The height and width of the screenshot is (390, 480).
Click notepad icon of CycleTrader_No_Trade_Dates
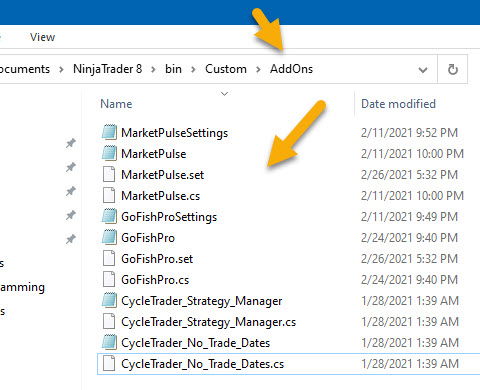tap(109, 342)
